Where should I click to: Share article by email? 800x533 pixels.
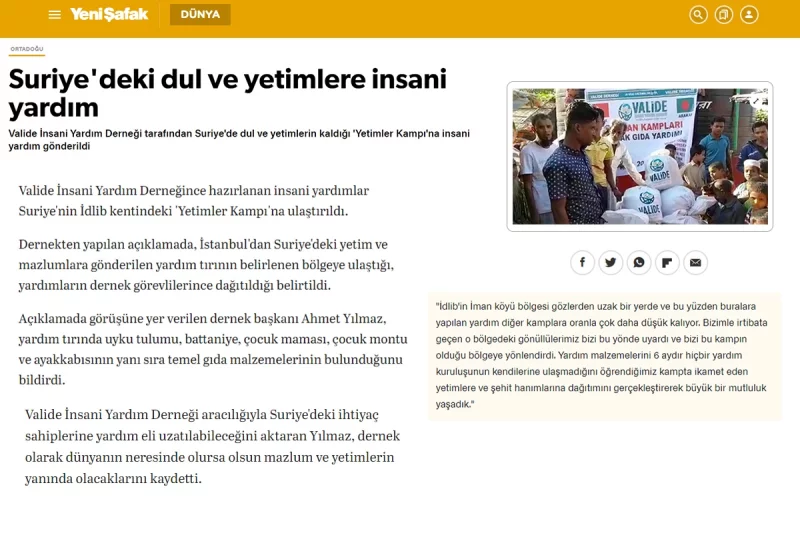[x=696, y=262]
